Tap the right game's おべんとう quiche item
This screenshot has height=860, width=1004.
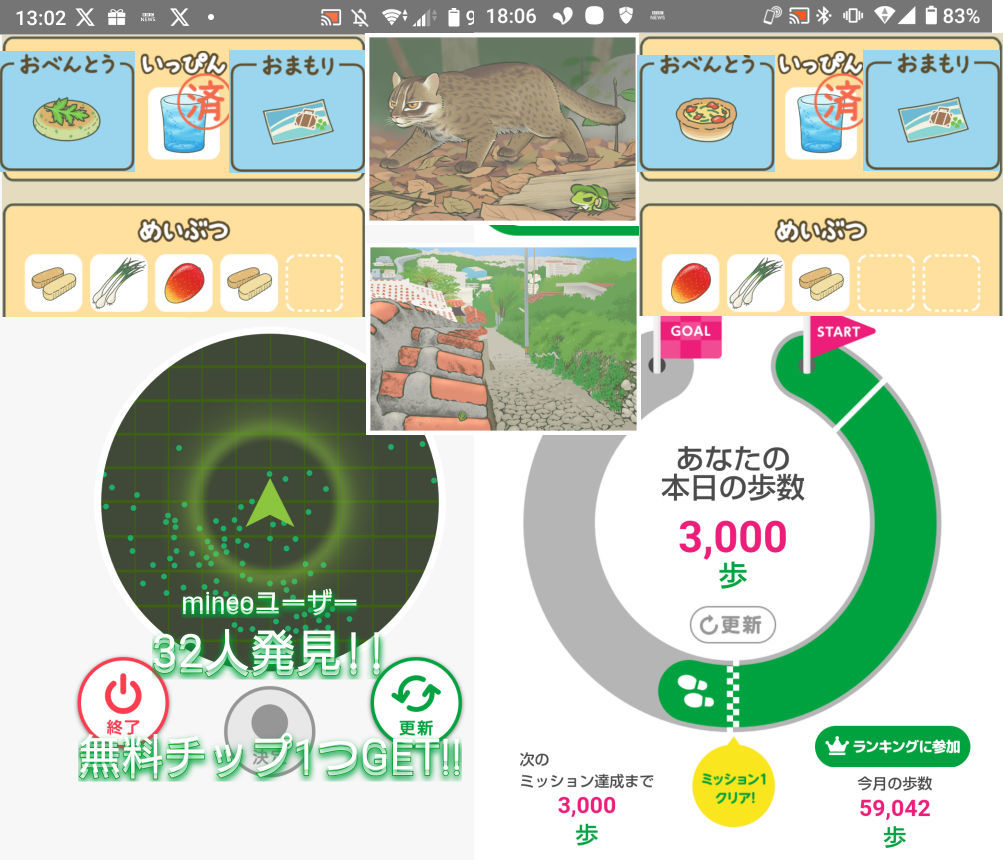coord(706,118)
